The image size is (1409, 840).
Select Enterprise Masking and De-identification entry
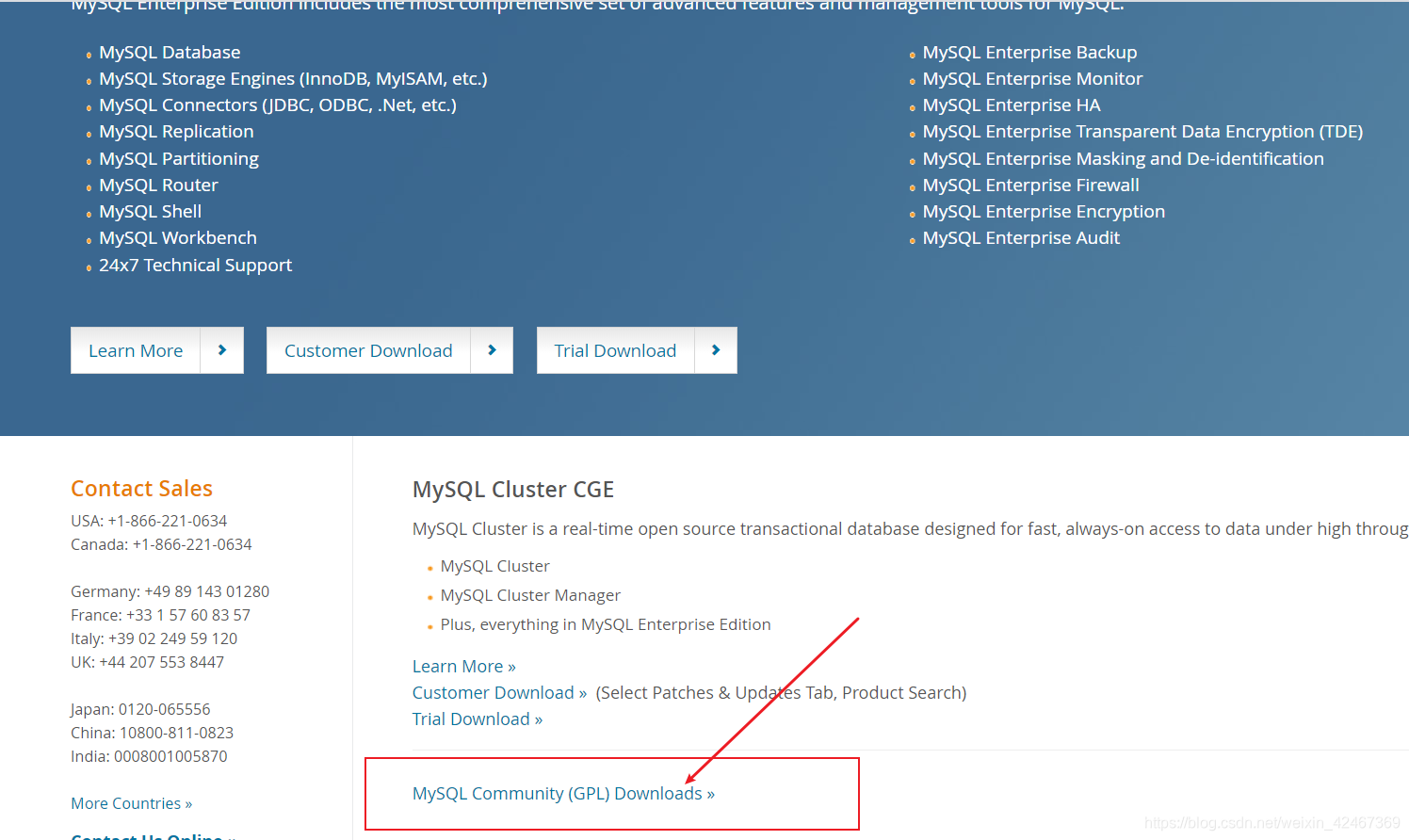(1123, 159)
